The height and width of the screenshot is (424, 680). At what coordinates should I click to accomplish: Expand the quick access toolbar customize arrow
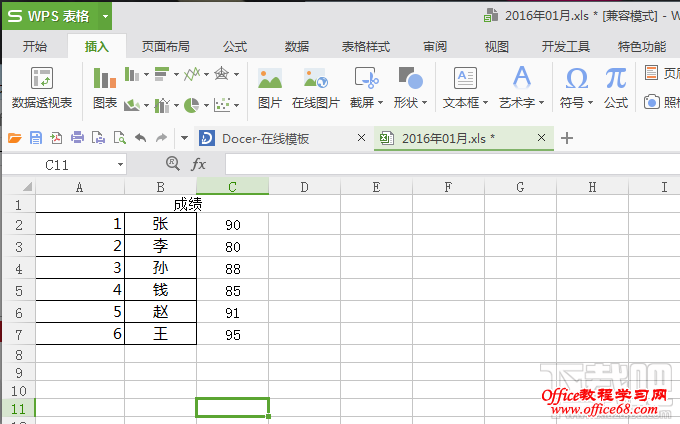pos(184,138)
